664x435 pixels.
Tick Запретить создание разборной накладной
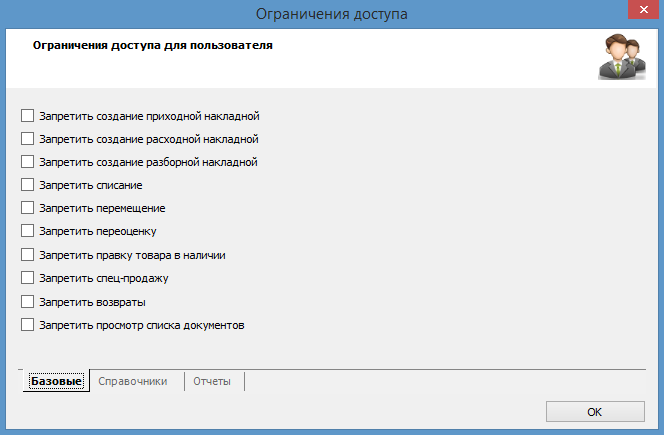pos(28,162)
